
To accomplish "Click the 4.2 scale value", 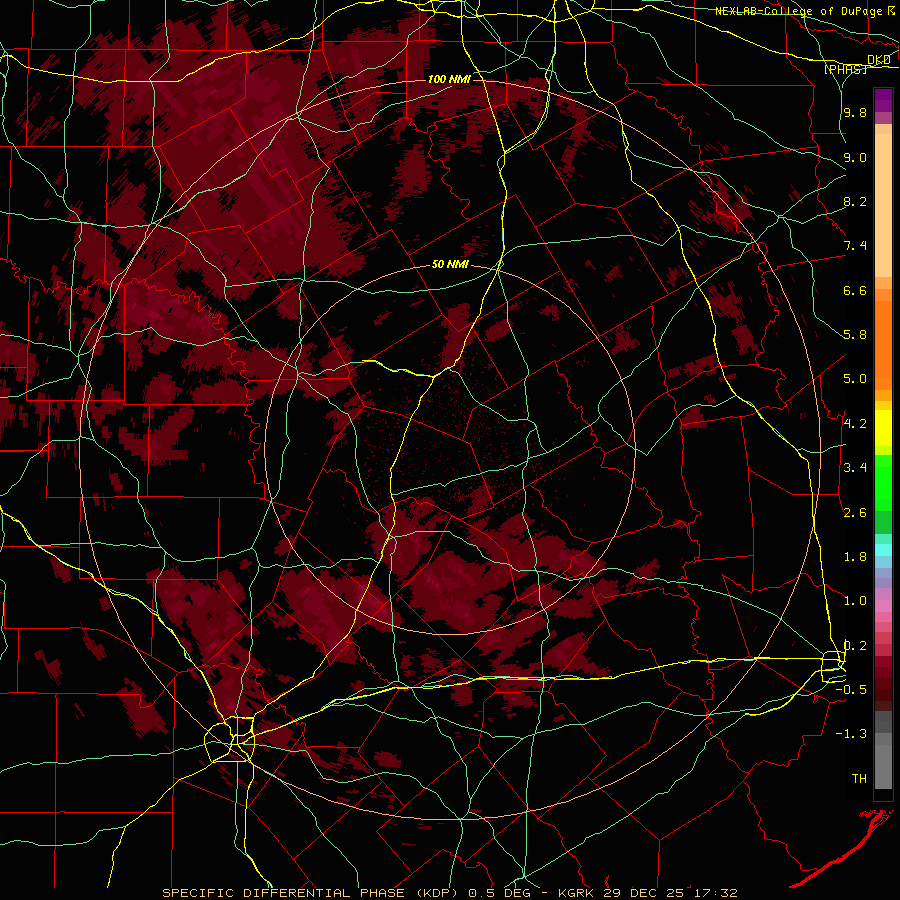I will tap(855, 424).
